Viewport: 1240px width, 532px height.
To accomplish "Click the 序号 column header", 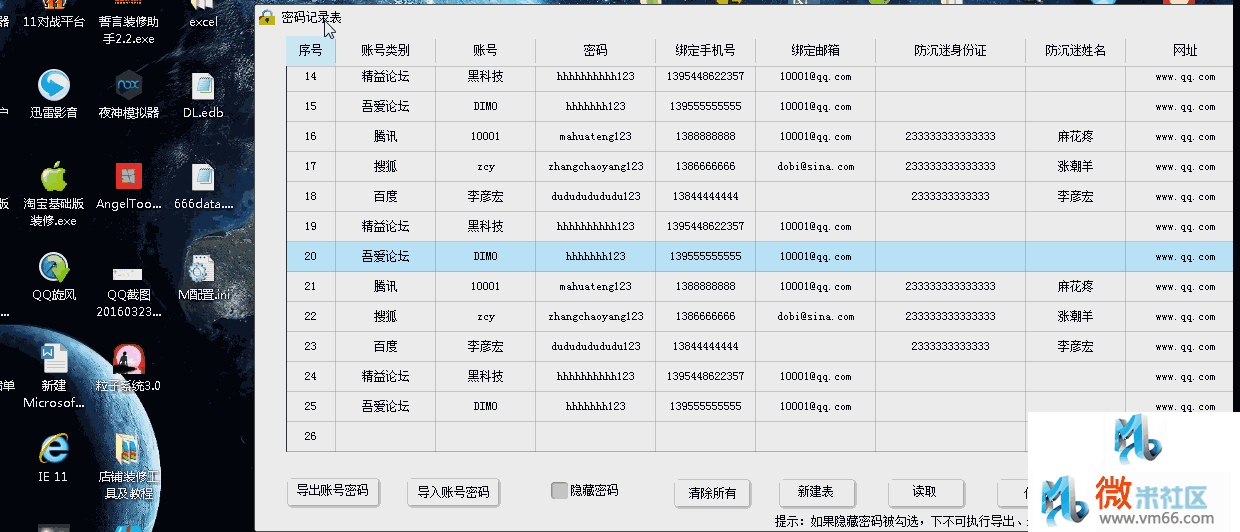I will point(311,50).
